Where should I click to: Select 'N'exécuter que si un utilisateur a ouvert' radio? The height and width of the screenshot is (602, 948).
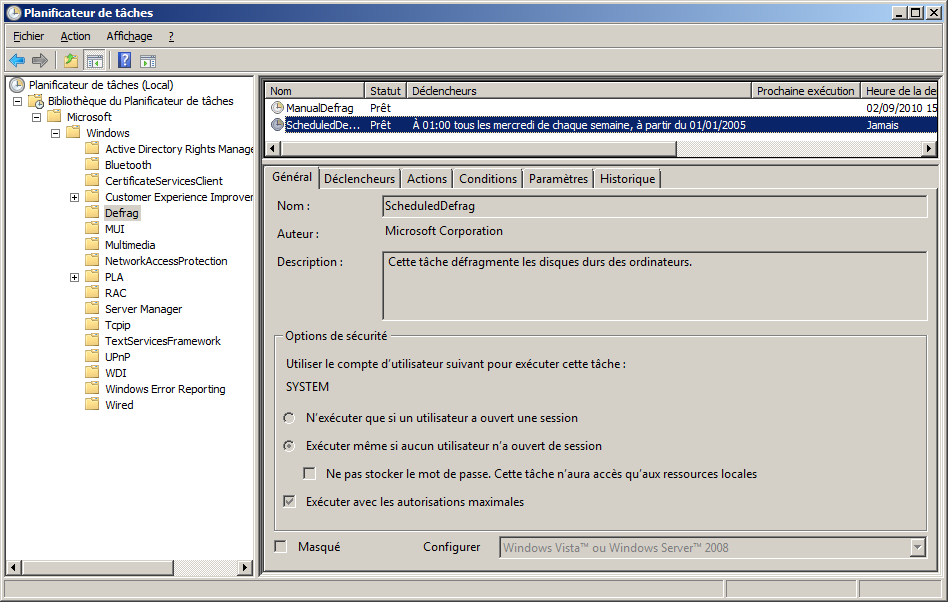coord(289,418)
